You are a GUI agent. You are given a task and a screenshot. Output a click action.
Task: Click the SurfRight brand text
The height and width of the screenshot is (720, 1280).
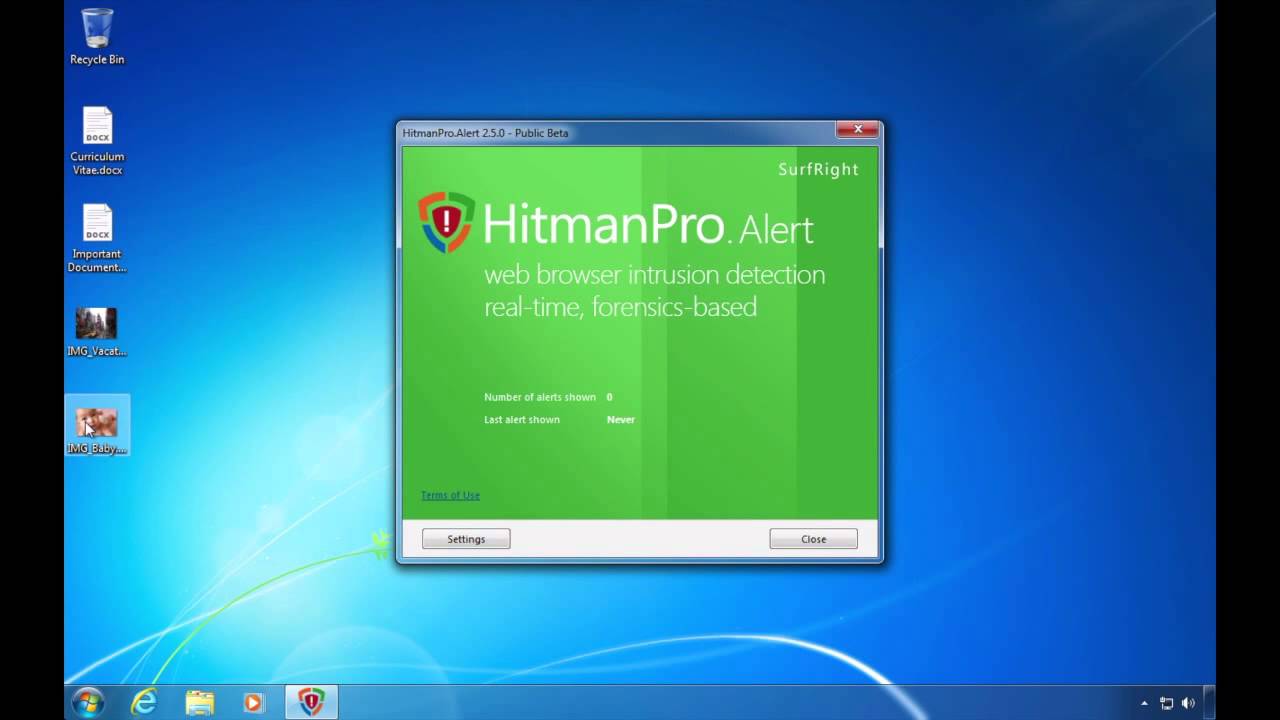point(818,169)
